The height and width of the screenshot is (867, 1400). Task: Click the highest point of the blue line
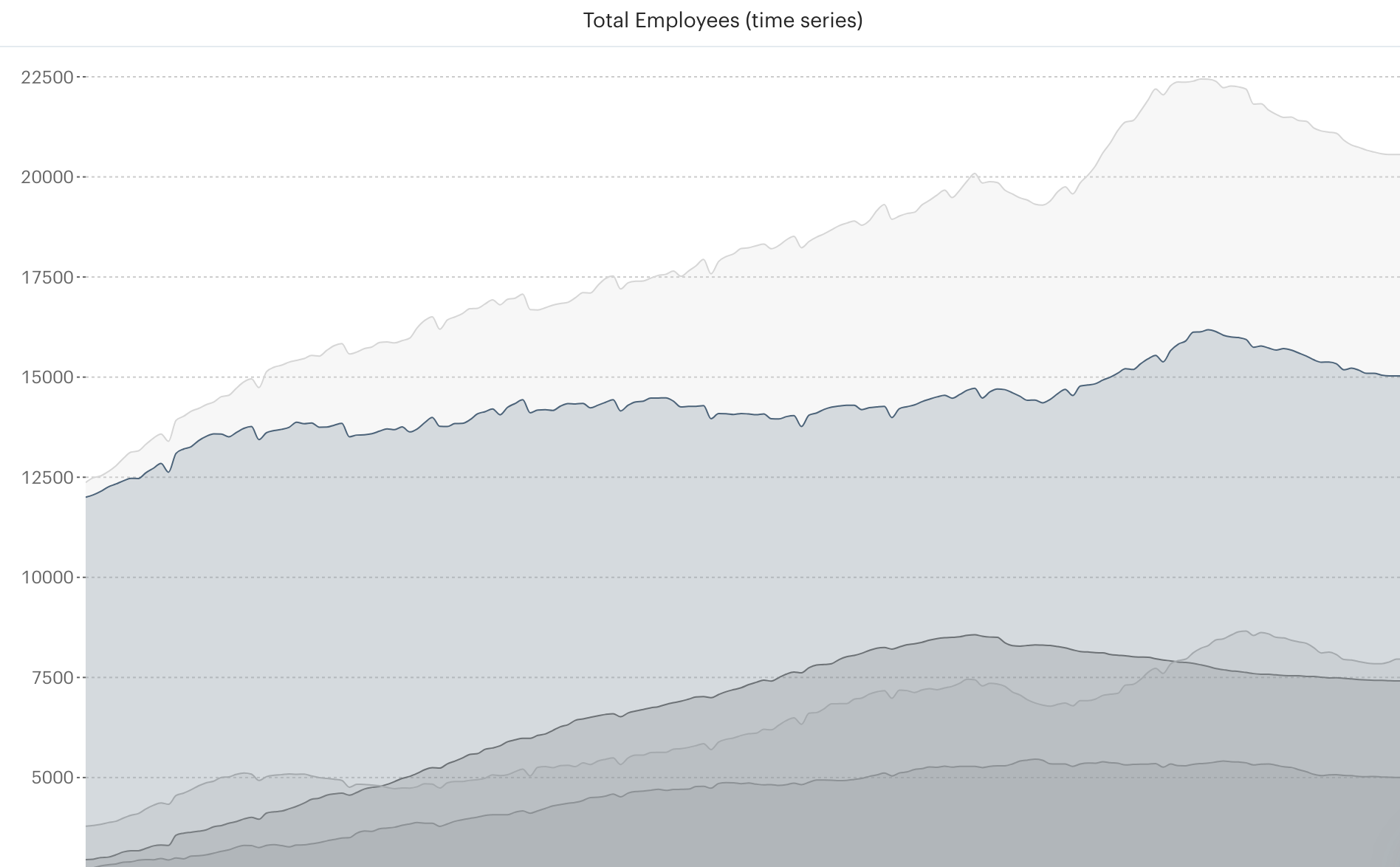pos(1207,328)
